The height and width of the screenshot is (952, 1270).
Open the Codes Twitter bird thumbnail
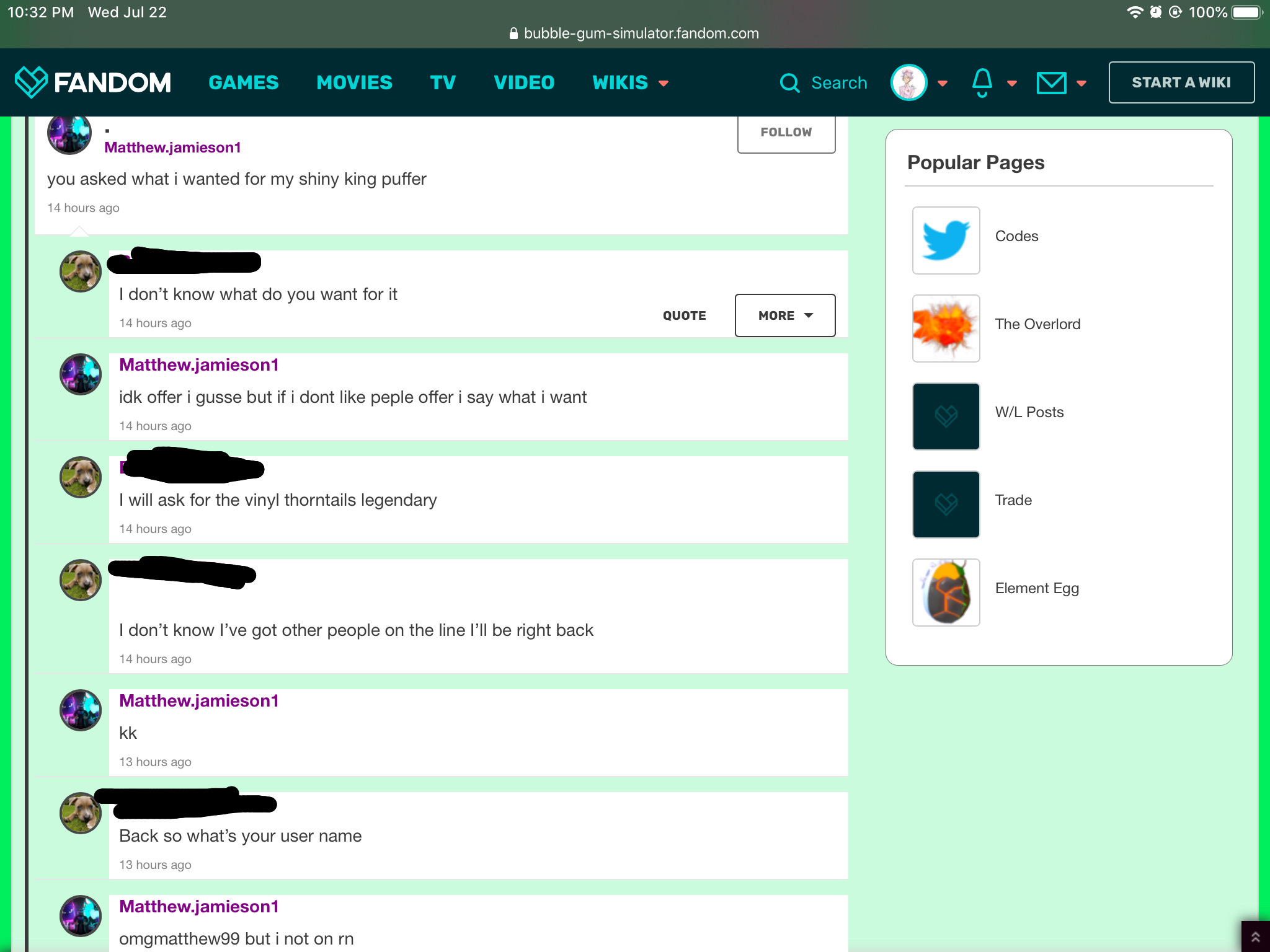click(946, 240)
